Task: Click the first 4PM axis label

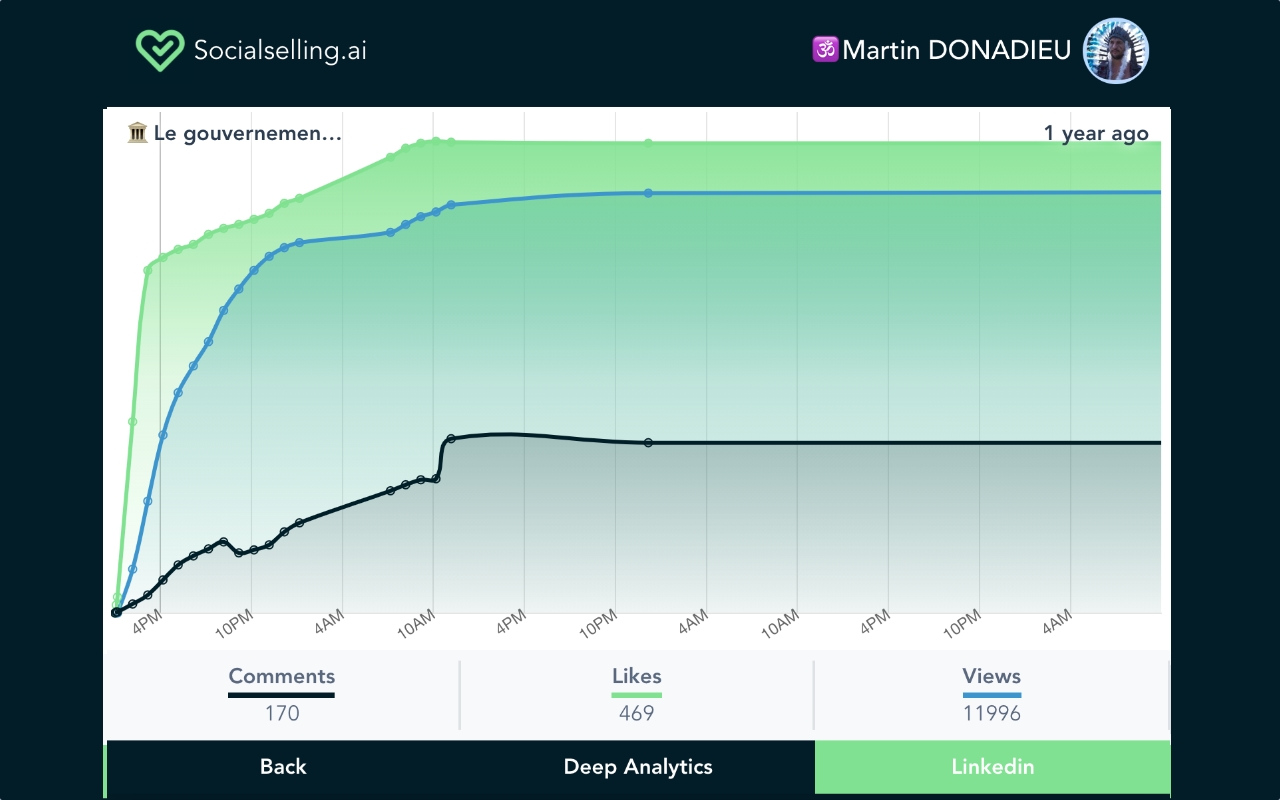Action: pos(147,623)
